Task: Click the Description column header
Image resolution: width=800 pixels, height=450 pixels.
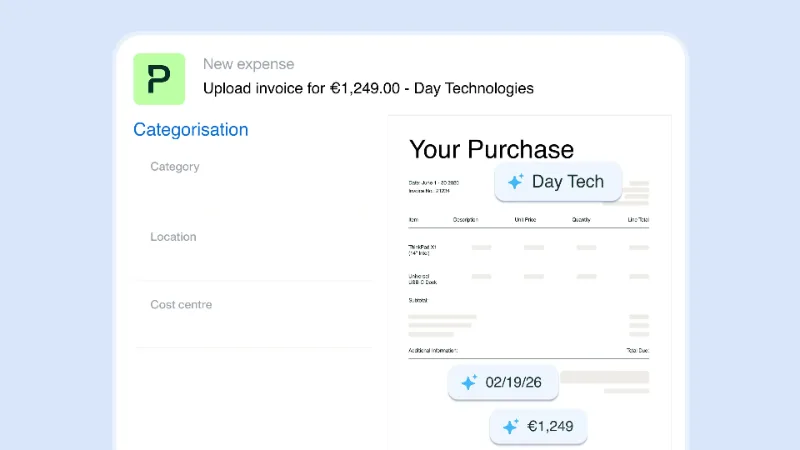Action: click(465, 220)
